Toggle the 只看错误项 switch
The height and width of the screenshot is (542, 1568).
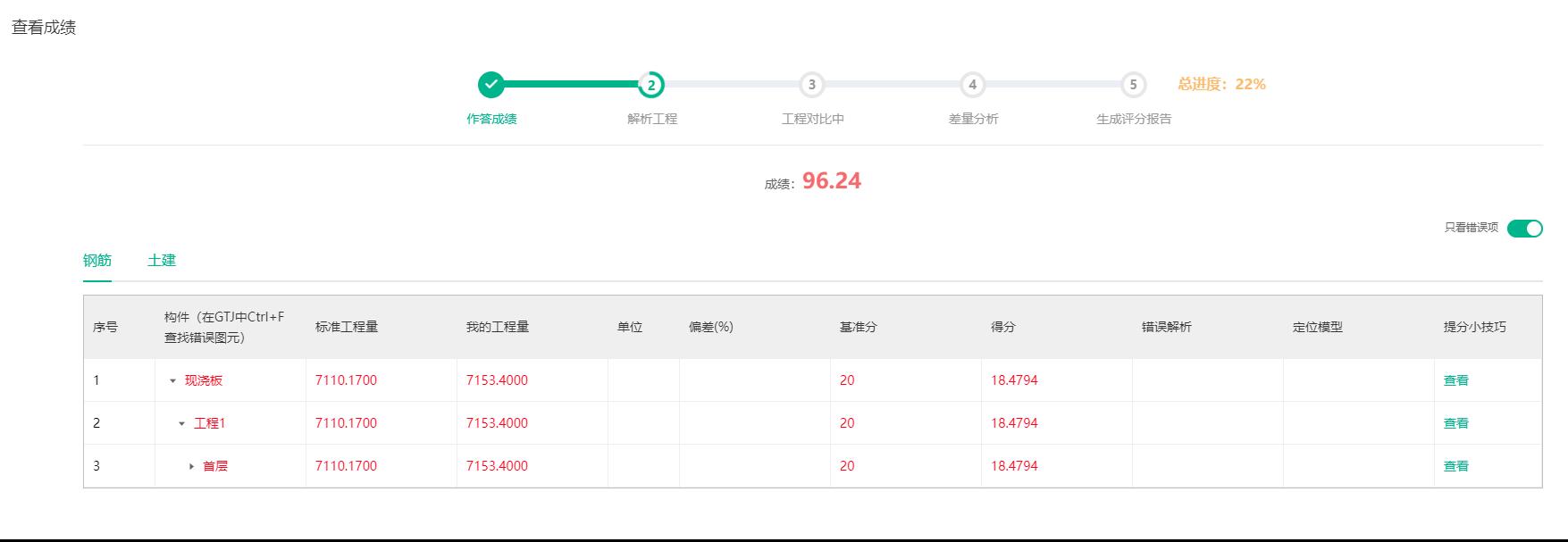coord(1524,229)
